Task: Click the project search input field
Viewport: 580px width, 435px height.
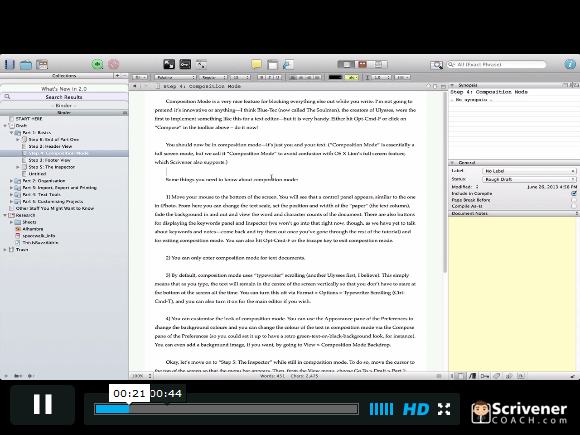Action: (496, 64)
